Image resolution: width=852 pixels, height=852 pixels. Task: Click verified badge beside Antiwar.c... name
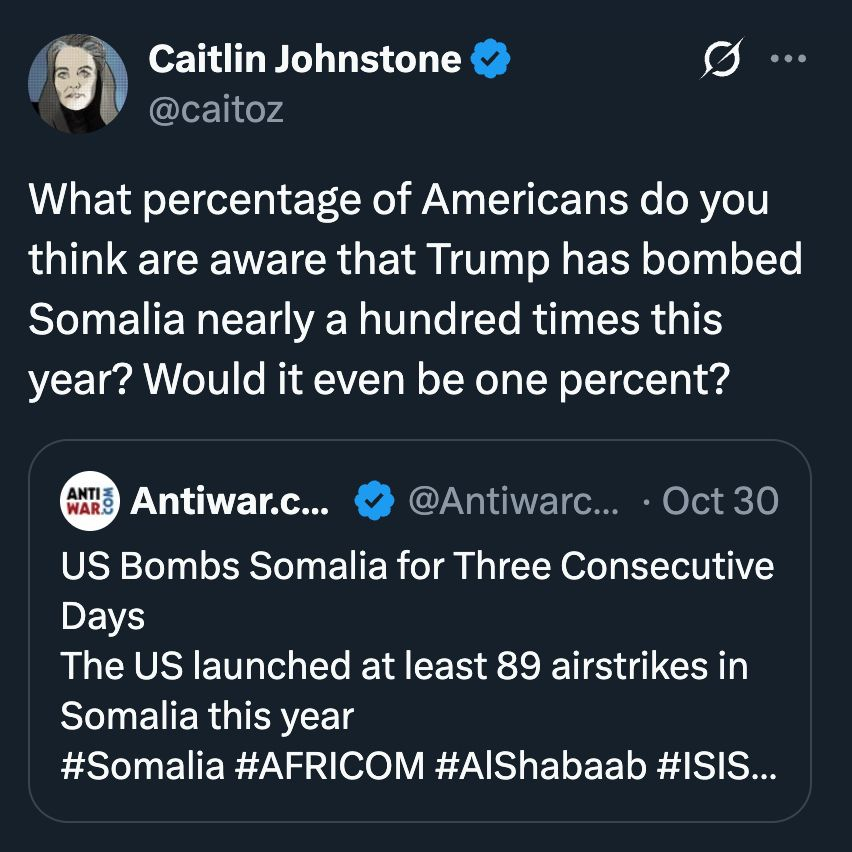[375, 500]
